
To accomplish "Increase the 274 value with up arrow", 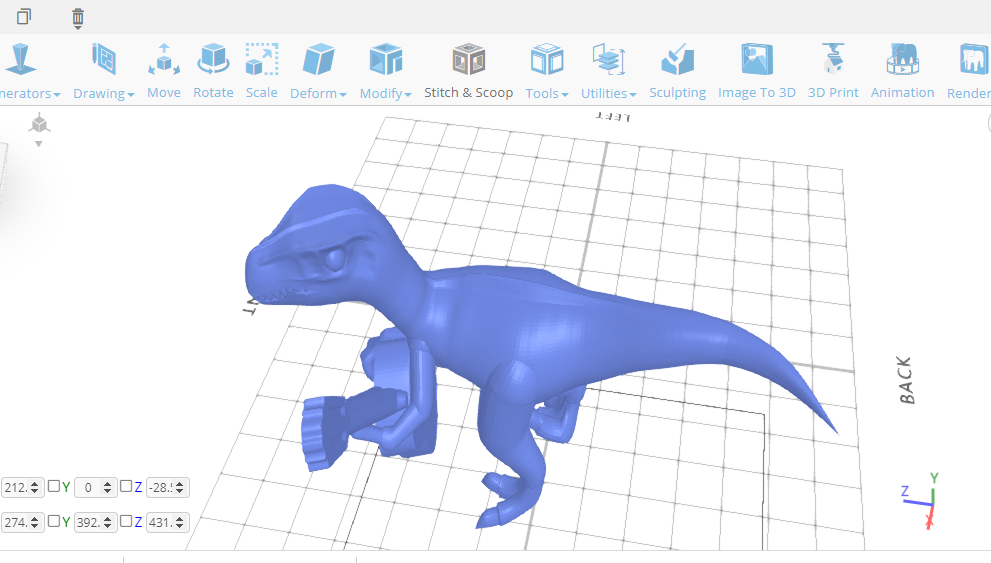I will 35,519.
